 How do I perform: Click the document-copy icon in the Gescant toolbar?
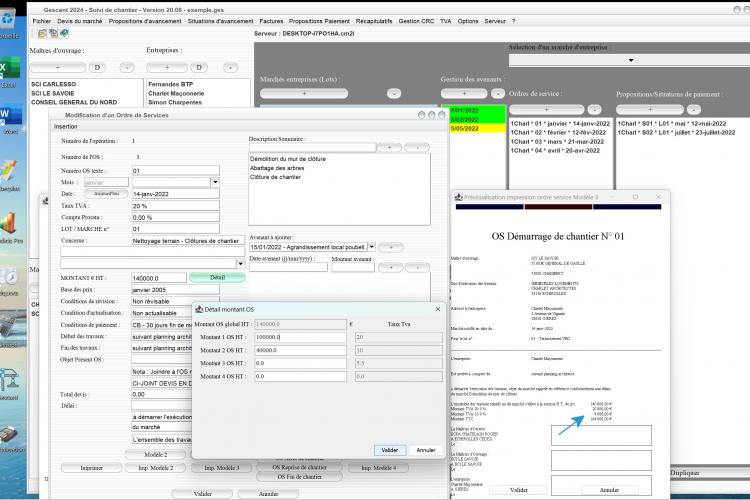[53, 33]
